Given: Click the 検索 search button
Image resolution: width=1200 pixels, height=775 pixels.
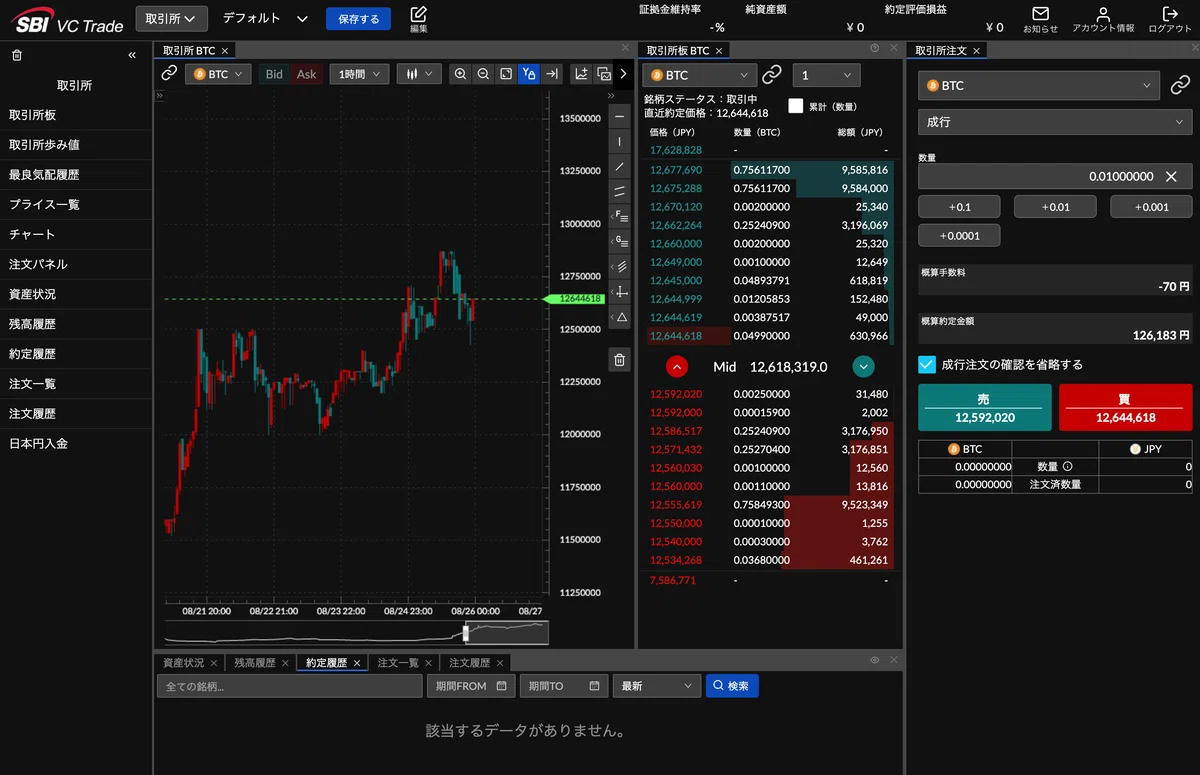Looking at the screenshot, I should 732,686.
